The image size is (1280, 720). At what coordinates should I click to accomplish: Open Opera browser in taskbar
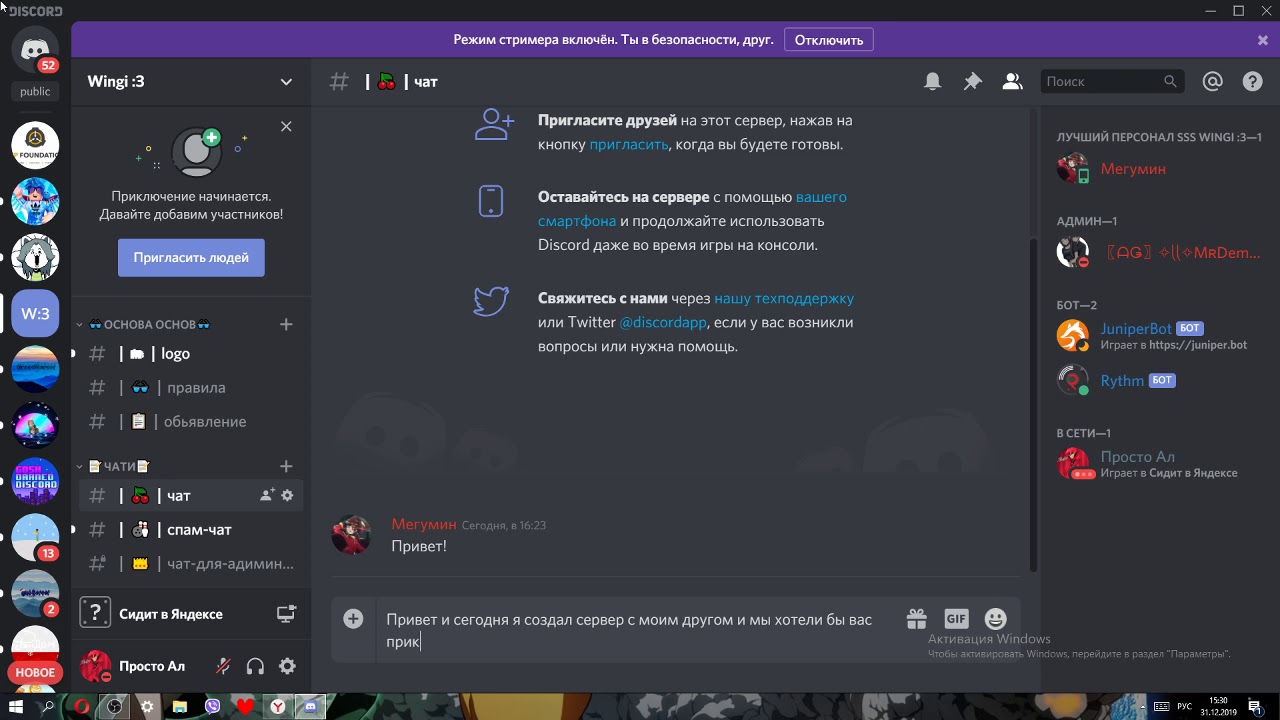[82, 706]
